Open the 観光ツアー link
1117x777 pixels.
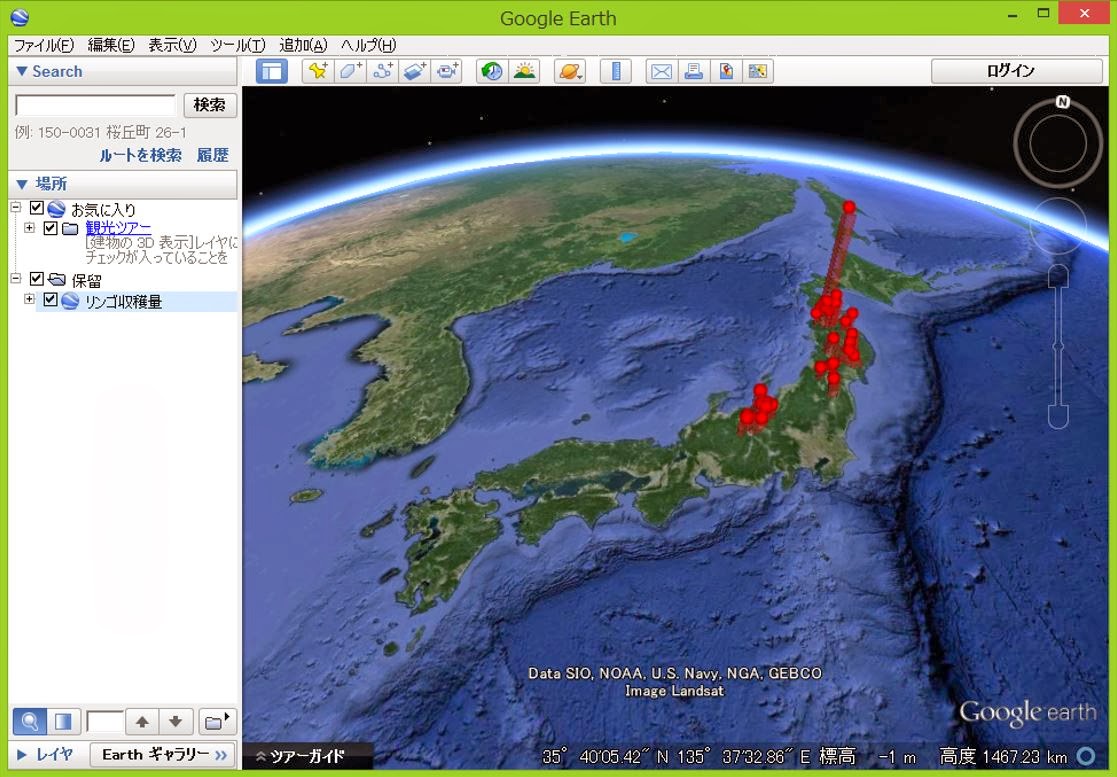(x=118, y=228)
